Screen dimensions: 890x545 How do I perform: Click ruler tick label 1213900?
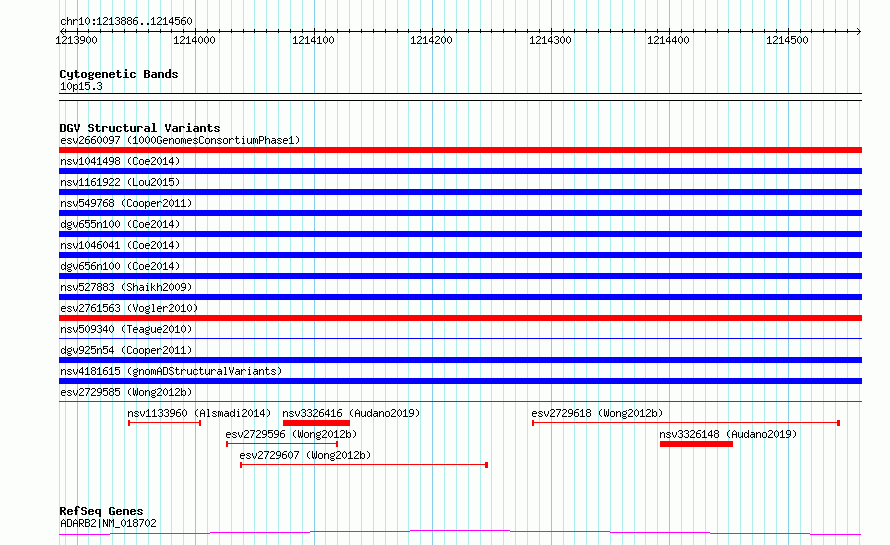click(x=76, y=40)
